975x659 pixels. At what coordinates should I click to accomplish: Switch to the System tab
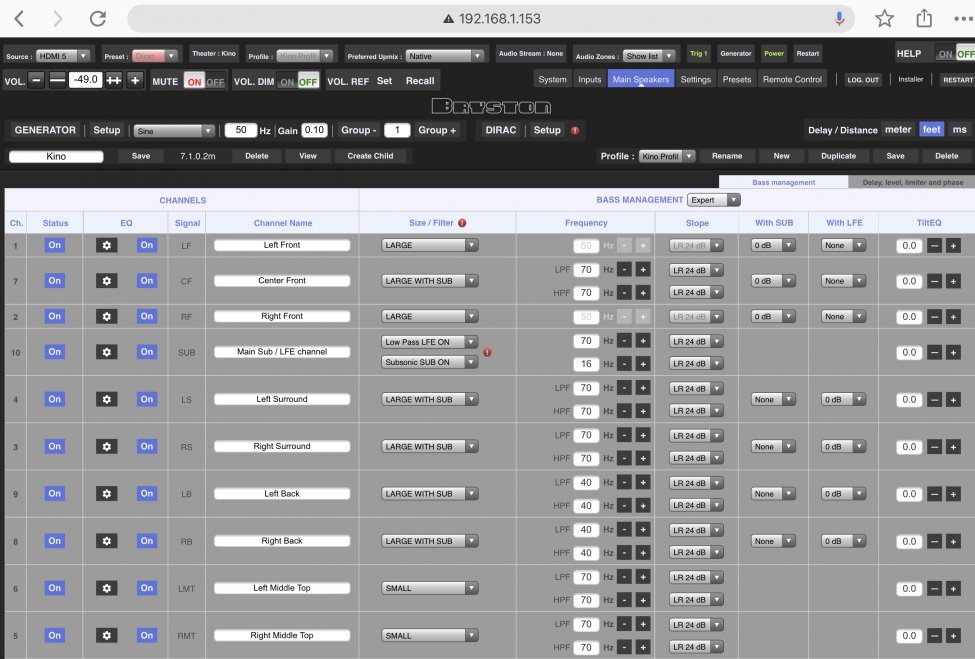click(x=552, y=80)
